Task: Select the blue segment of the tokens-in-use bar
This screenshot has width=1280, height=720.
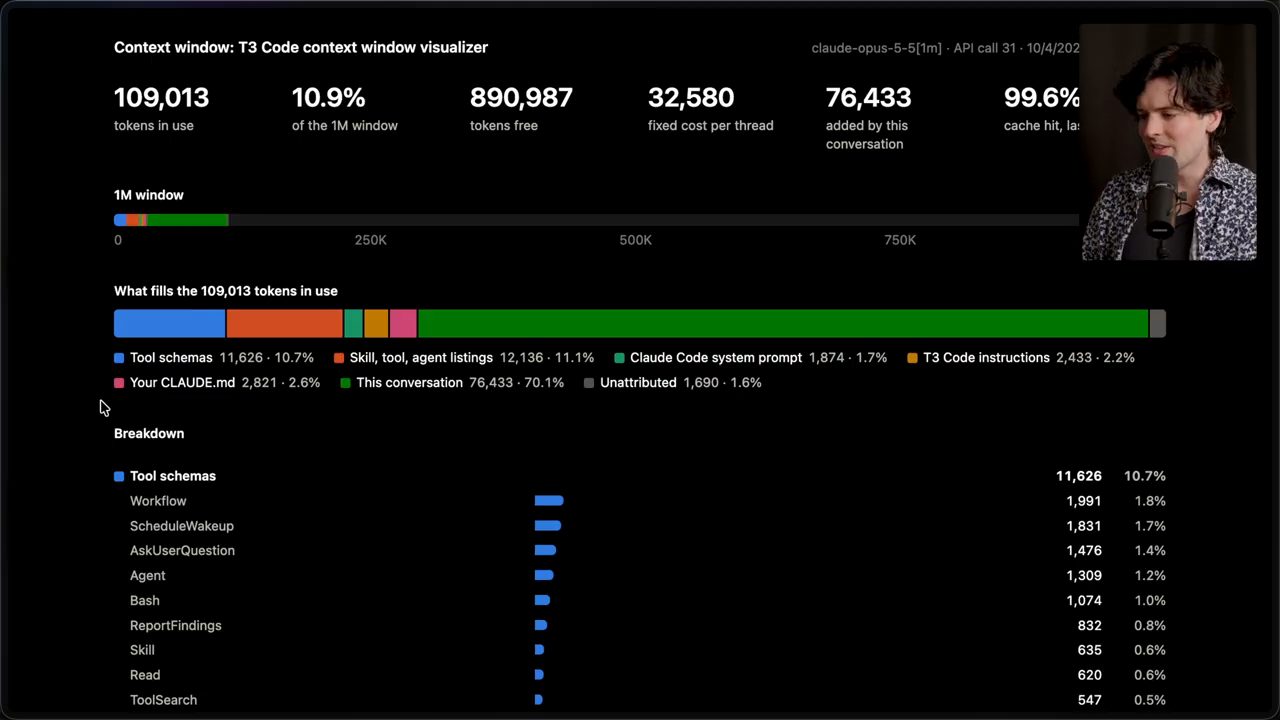Action: pos(170,324)
